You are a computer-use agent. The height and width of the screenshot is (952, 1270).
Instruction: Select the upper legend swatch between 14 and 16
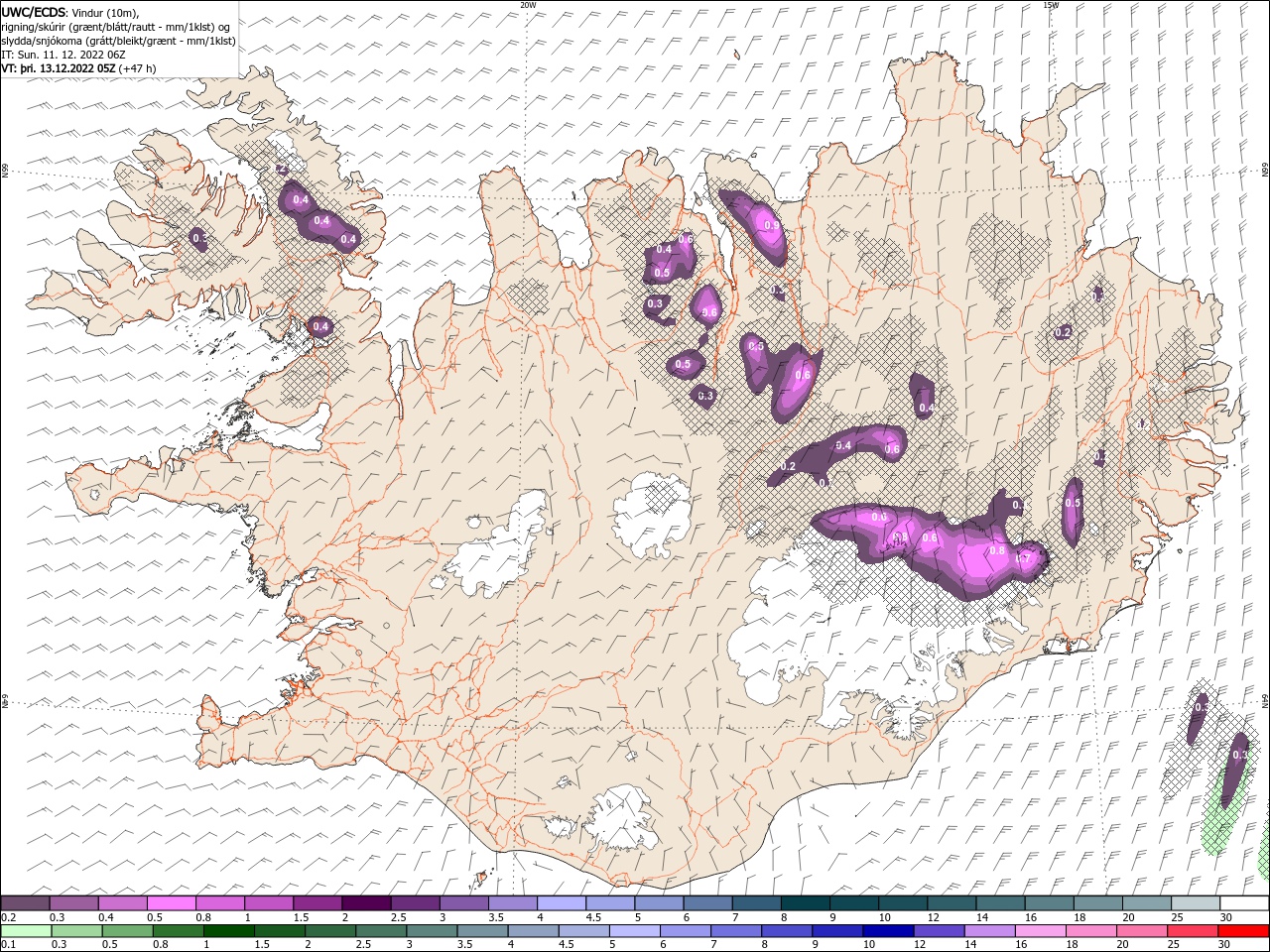coord(999,903)
